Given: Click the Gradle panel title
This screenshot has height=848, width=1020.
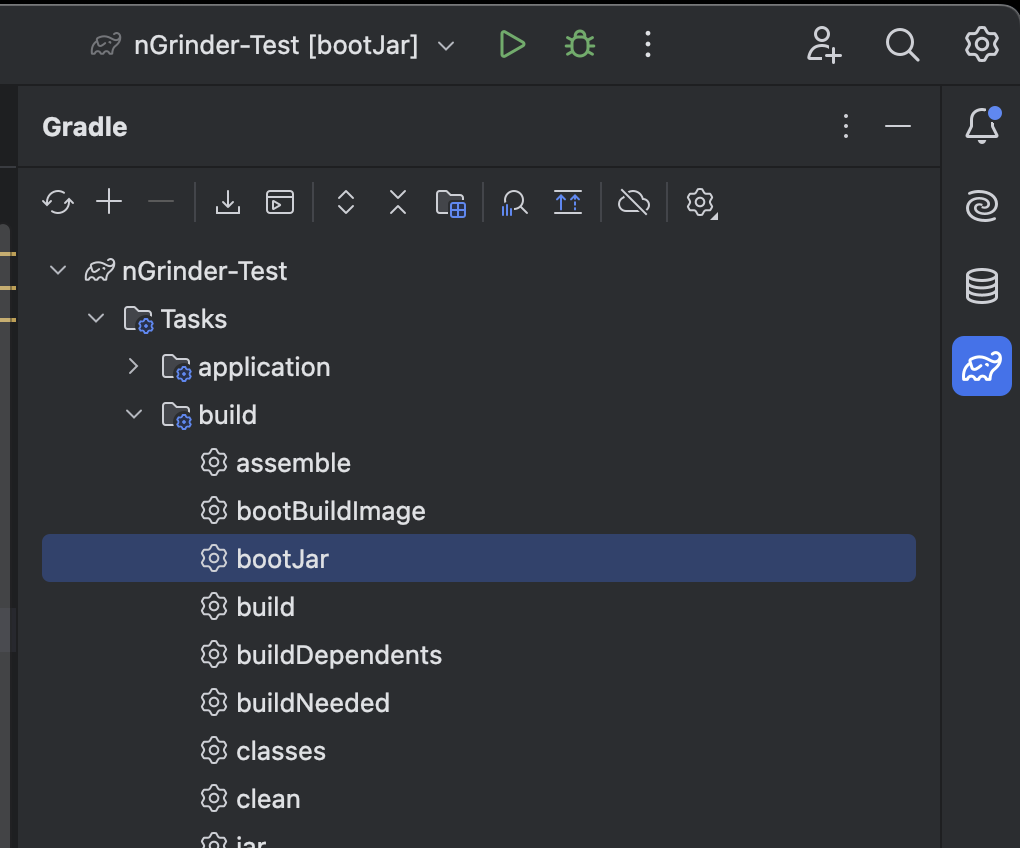Looking at the screenshot, I should [x=85, y=127].
